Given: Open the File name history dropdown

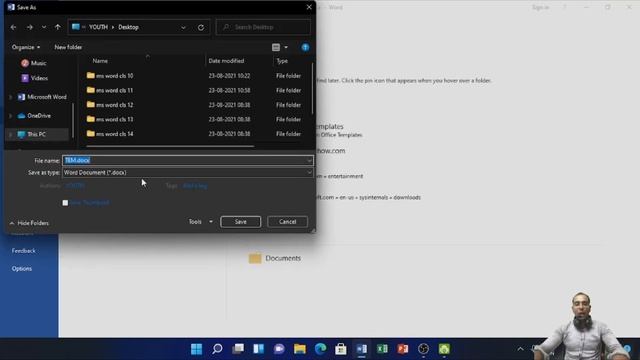Looking at the screenshot, I should click(x=309, y=160).
